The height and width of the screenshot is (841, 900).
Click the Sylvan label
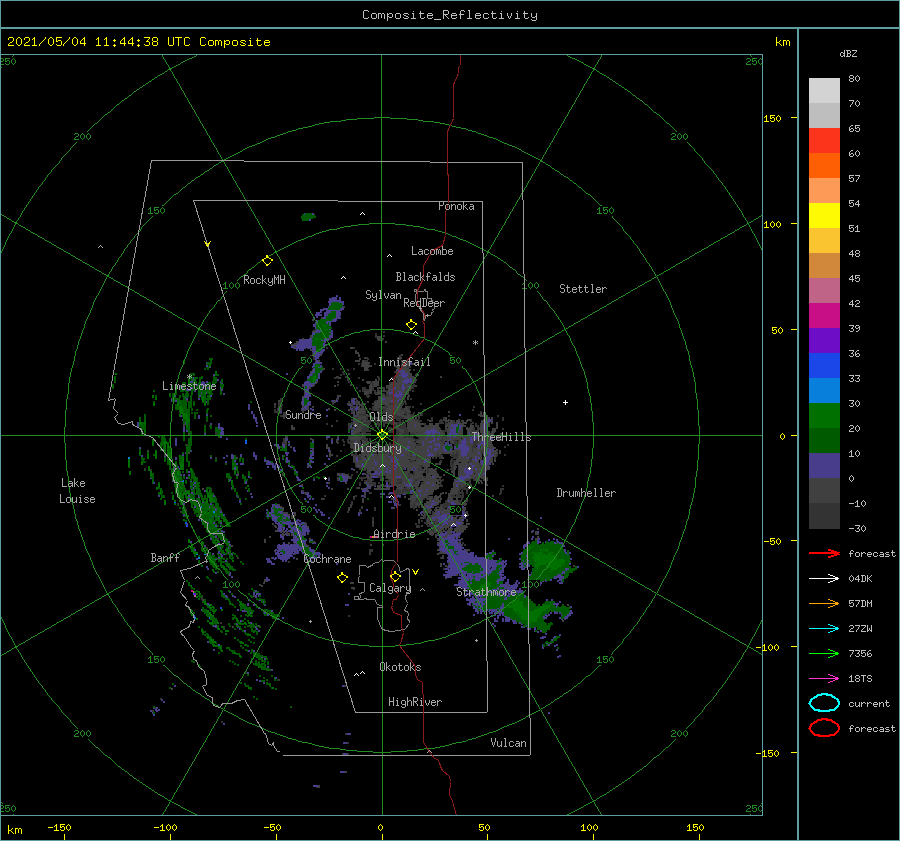(x=383, y=295)
